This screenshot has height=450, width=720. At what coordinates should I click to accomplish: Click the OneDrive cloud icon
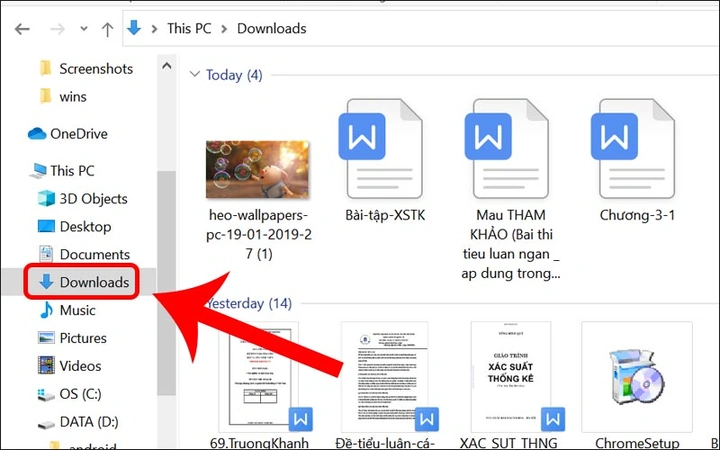[37, 134]
